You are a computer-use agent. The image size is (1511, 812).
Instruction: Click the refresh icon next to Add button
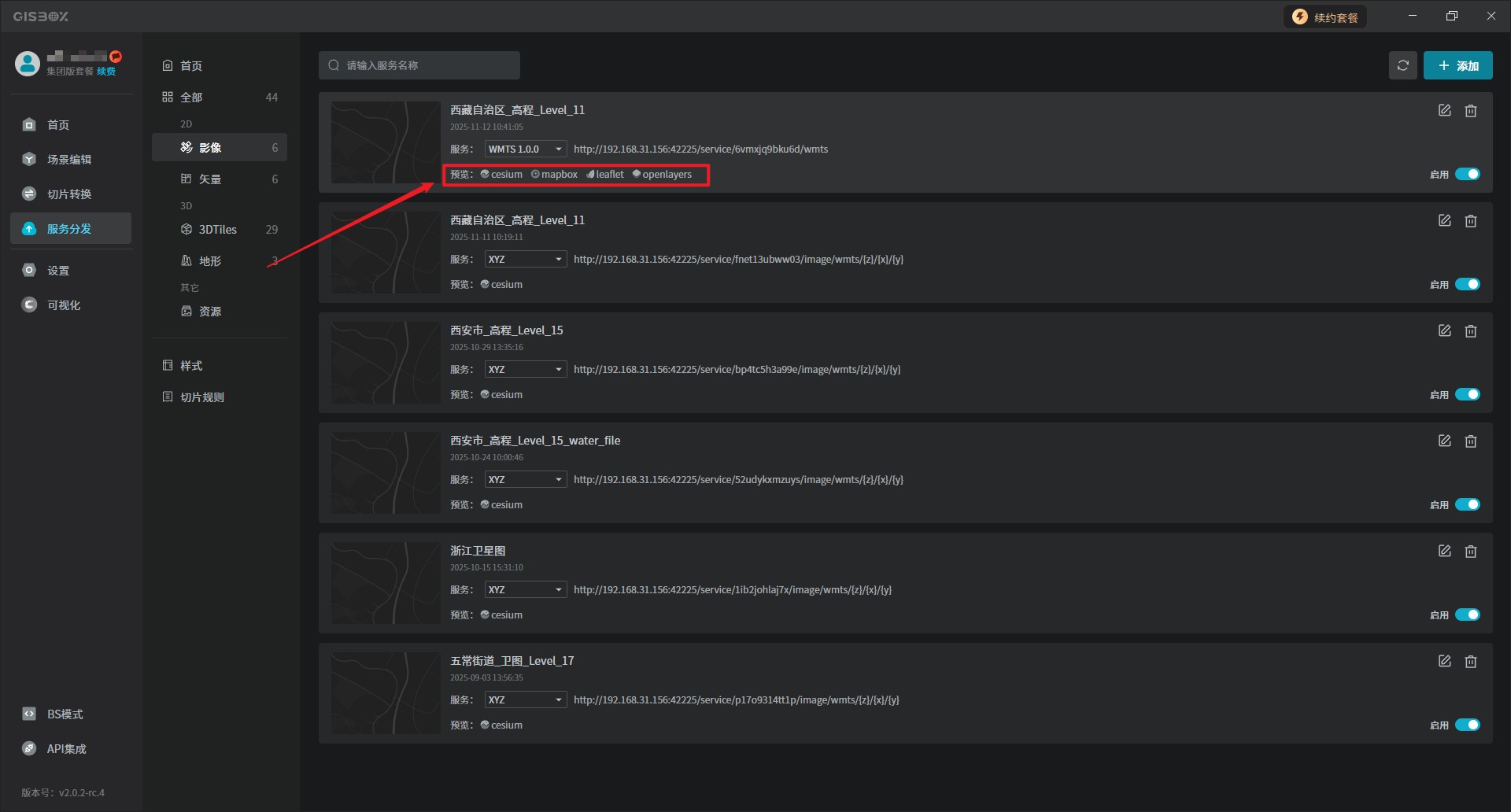point(1402,65)
